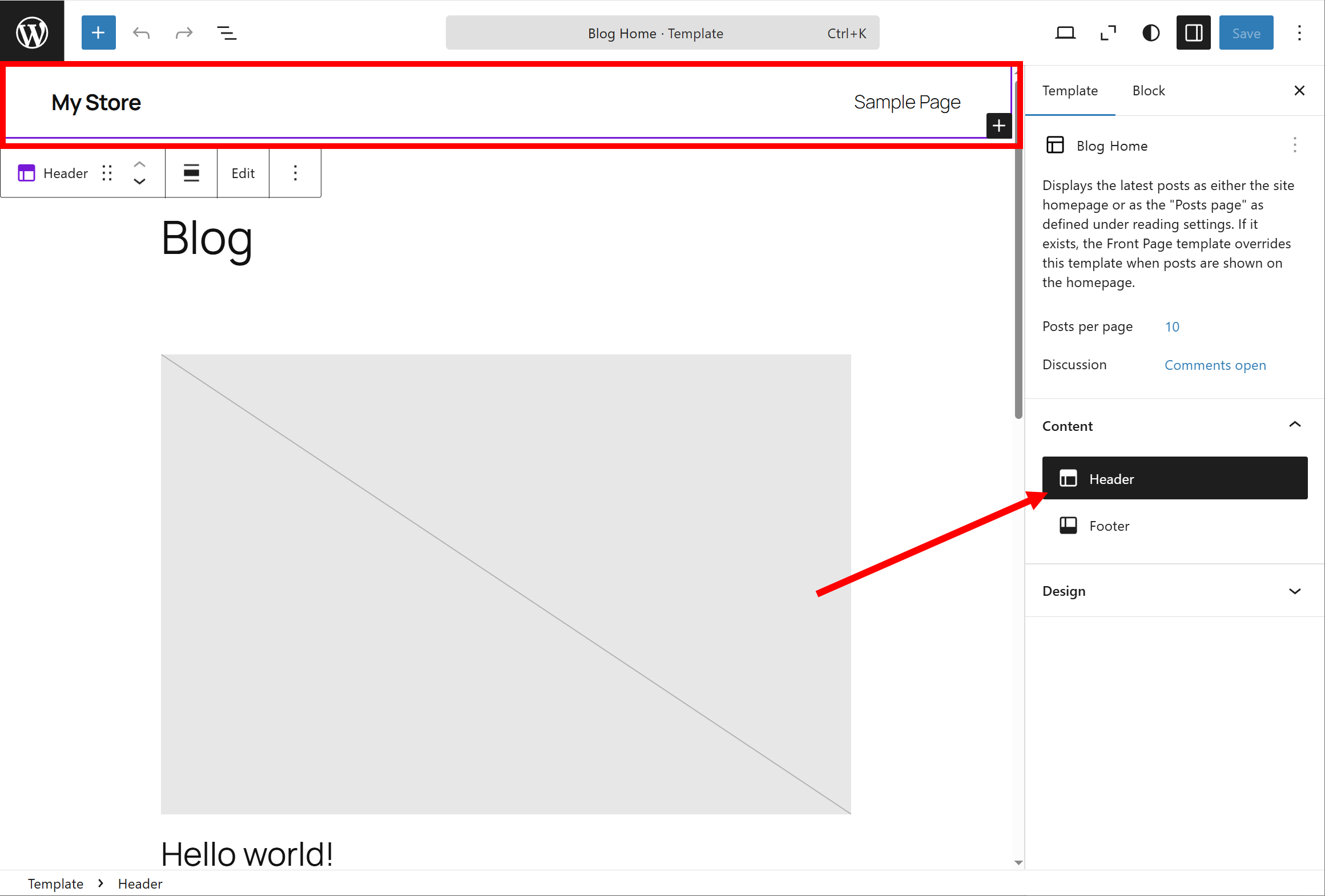Open the device preview view icon
The image size is (1325, 896).
pyautogui.click(x=1065, y=33)
